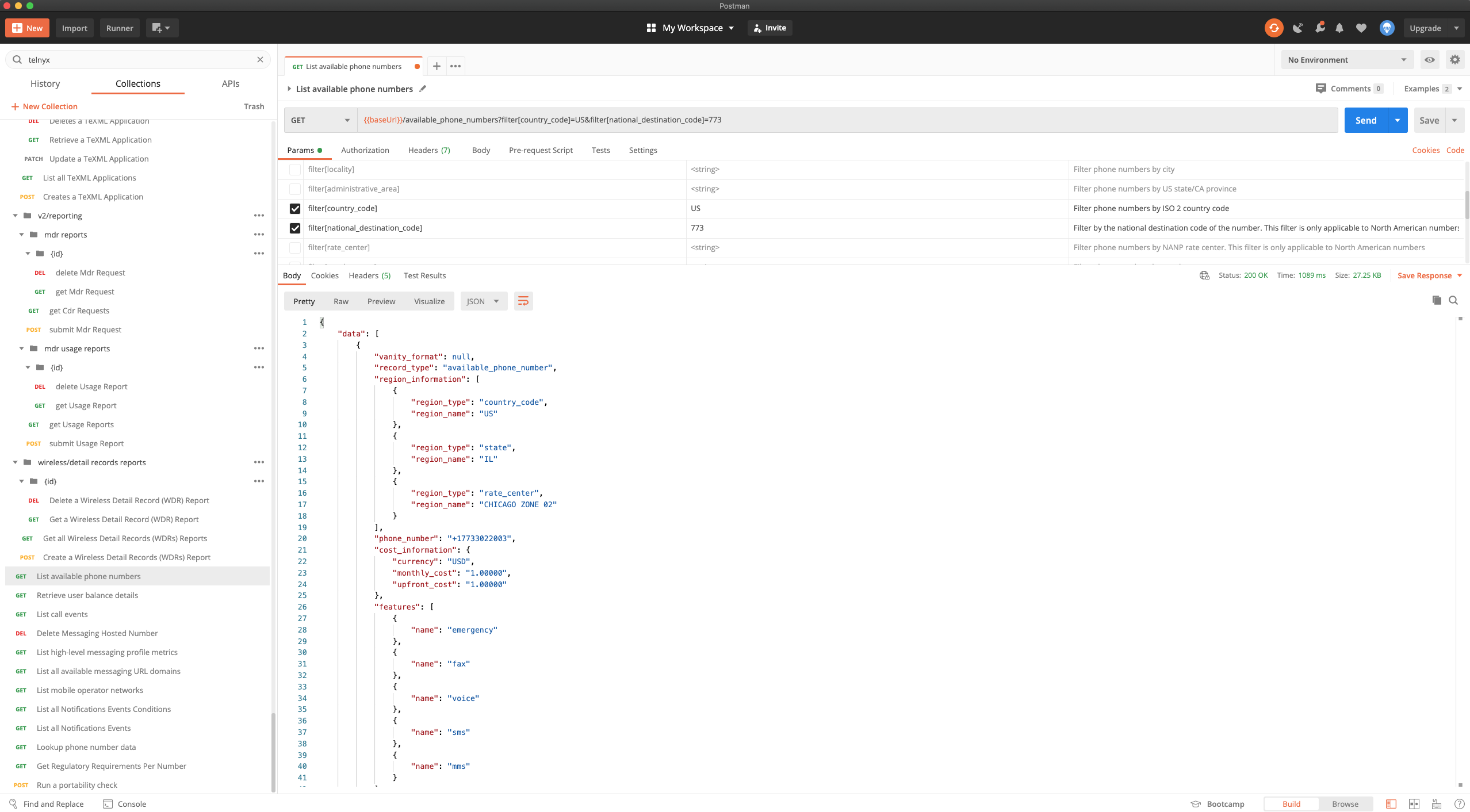Open more actions for mdr usage reports folder
Screen dimensions: 1470x812
point(259,348)
